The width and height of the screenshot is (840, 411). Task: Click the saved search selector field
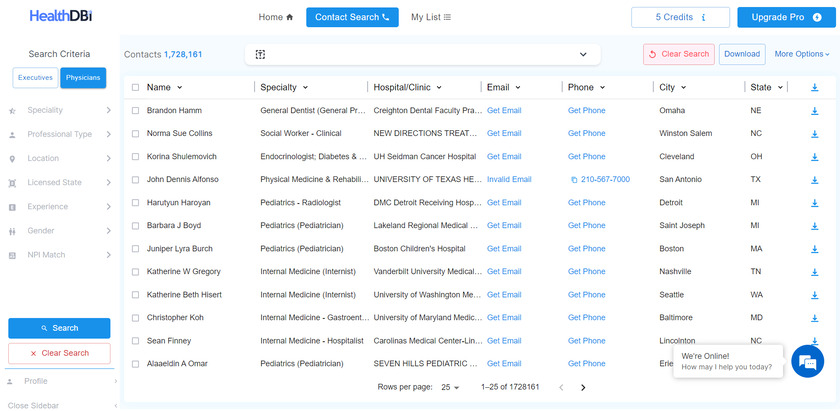pyautogui.click(x=422, y=54)
